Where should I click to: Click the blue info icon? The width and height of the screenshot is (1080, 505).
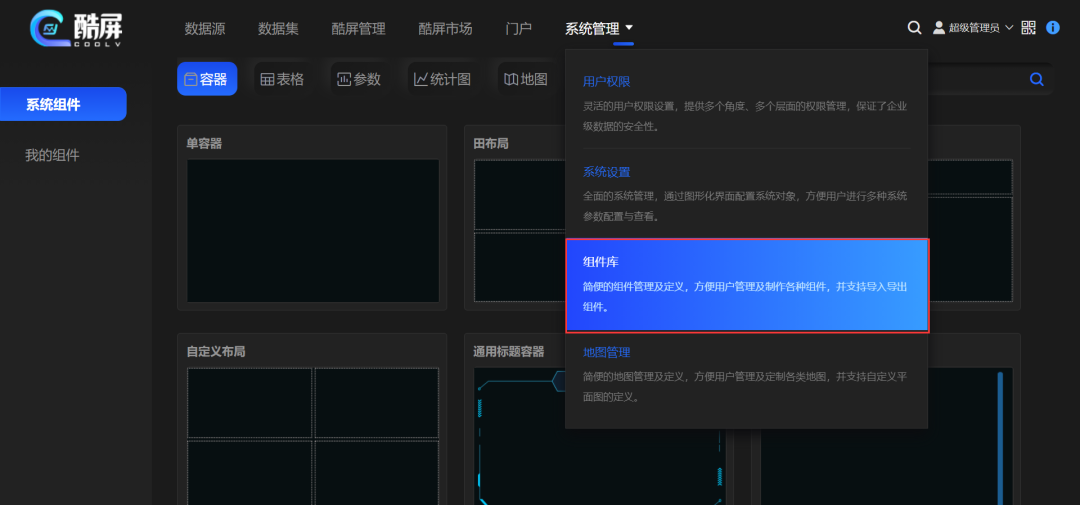(1052, 28)
